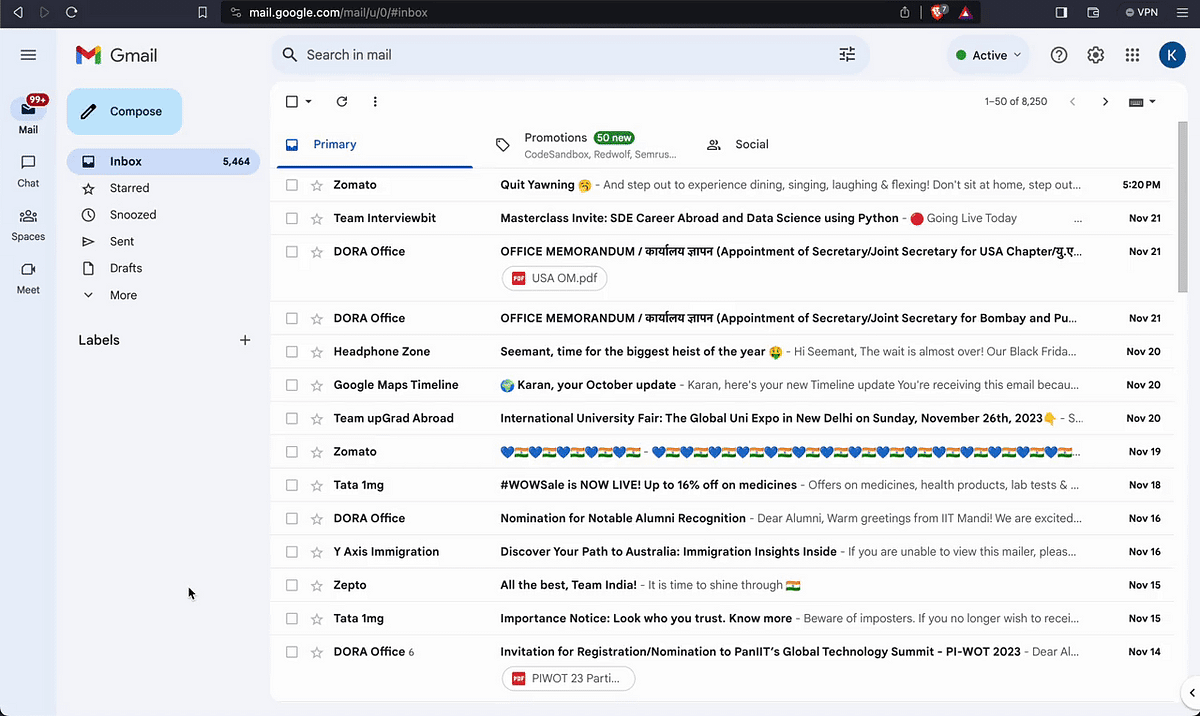The height and width of the screenshot is (716, 1200).
Task: Check the Headphone Zone email
Action: click(292, 352)
